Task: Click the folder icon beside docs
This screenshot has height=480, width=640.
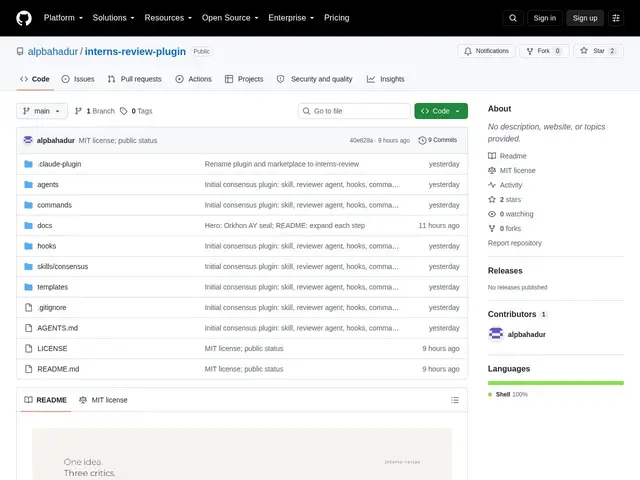Action: 28,225
